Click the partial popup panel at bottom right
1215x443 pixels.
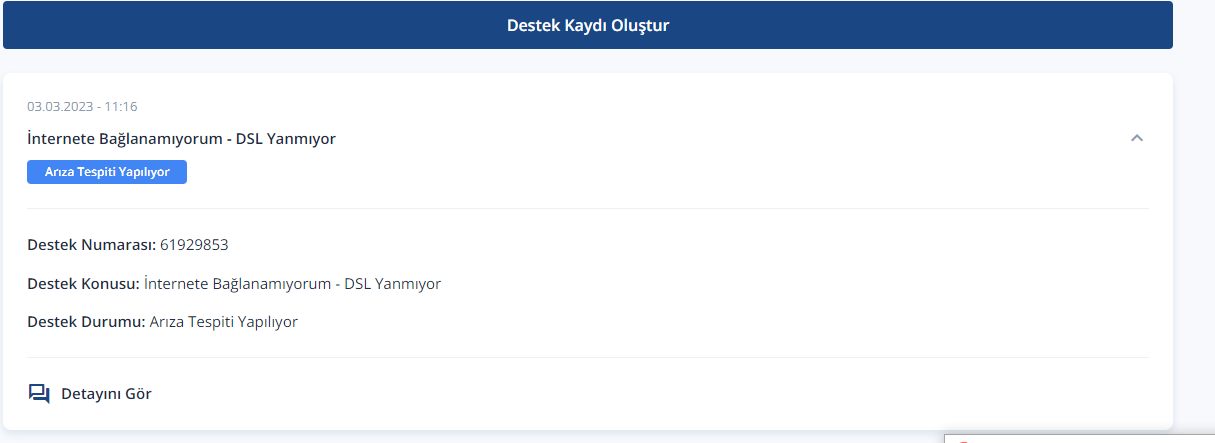pos(1078,438)
